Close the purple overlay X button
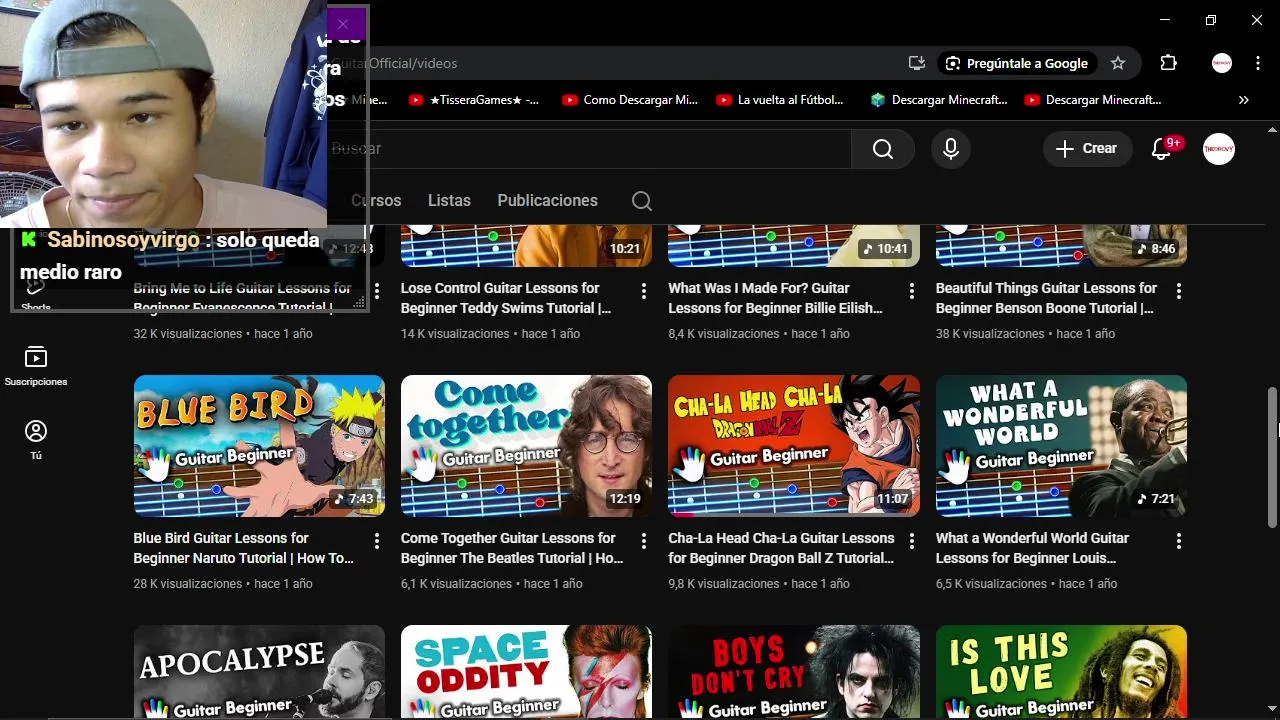Screen dimensions: 1280x720 pyautogui.click(x=343, y=24)
